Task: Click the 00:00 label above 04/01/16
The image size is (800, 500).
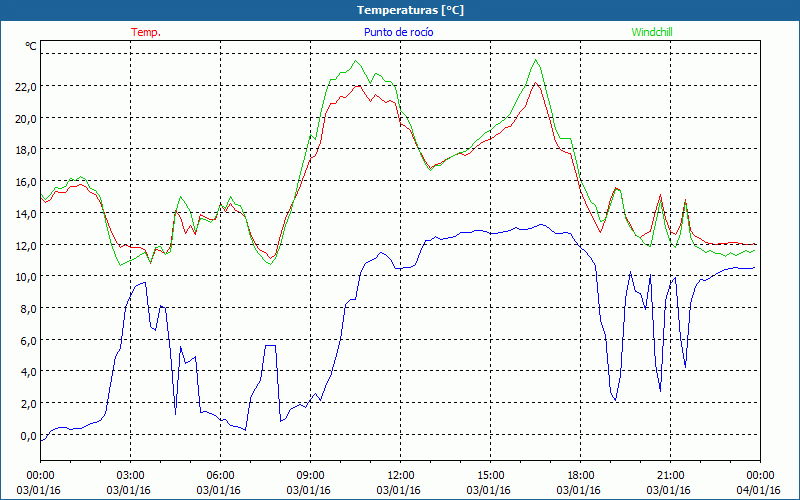Action: pyautogui.click(x=760, y=476)
